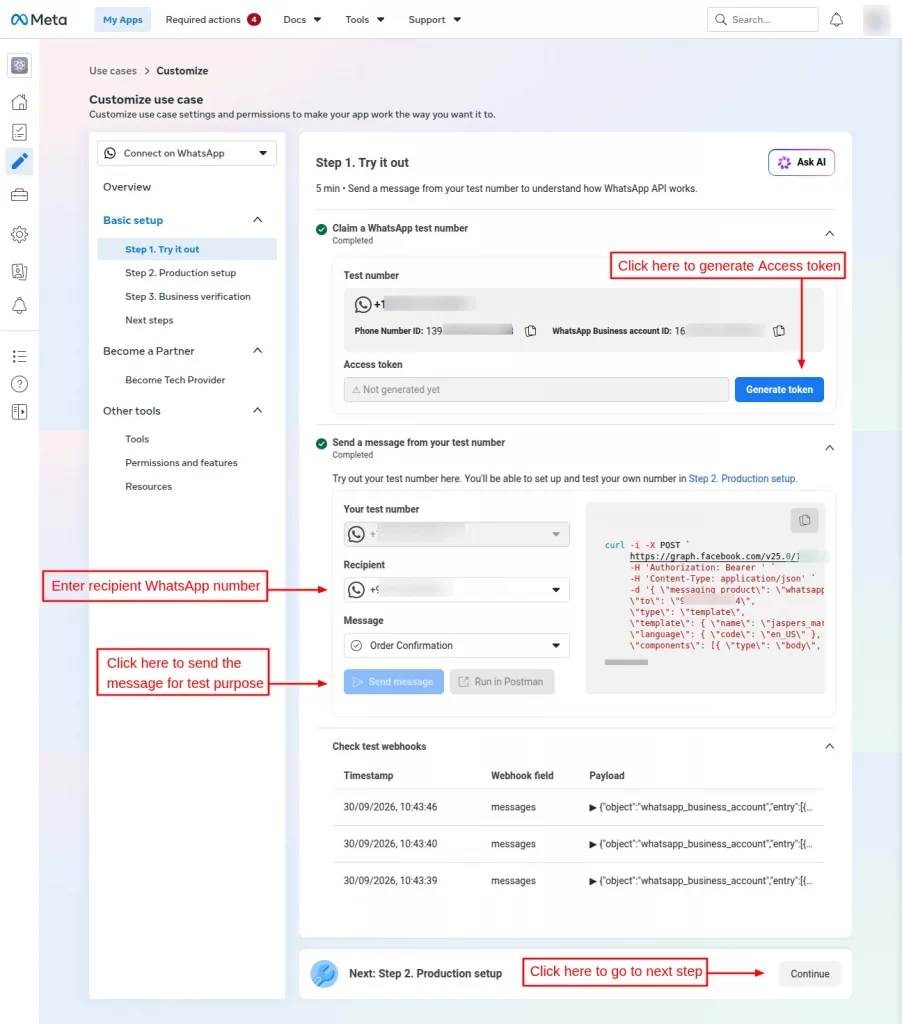Select the pencil Use cases sidebar icon
Image resolution: width=902 pixels, height=1024 pixels.
(x=20, y=161)
